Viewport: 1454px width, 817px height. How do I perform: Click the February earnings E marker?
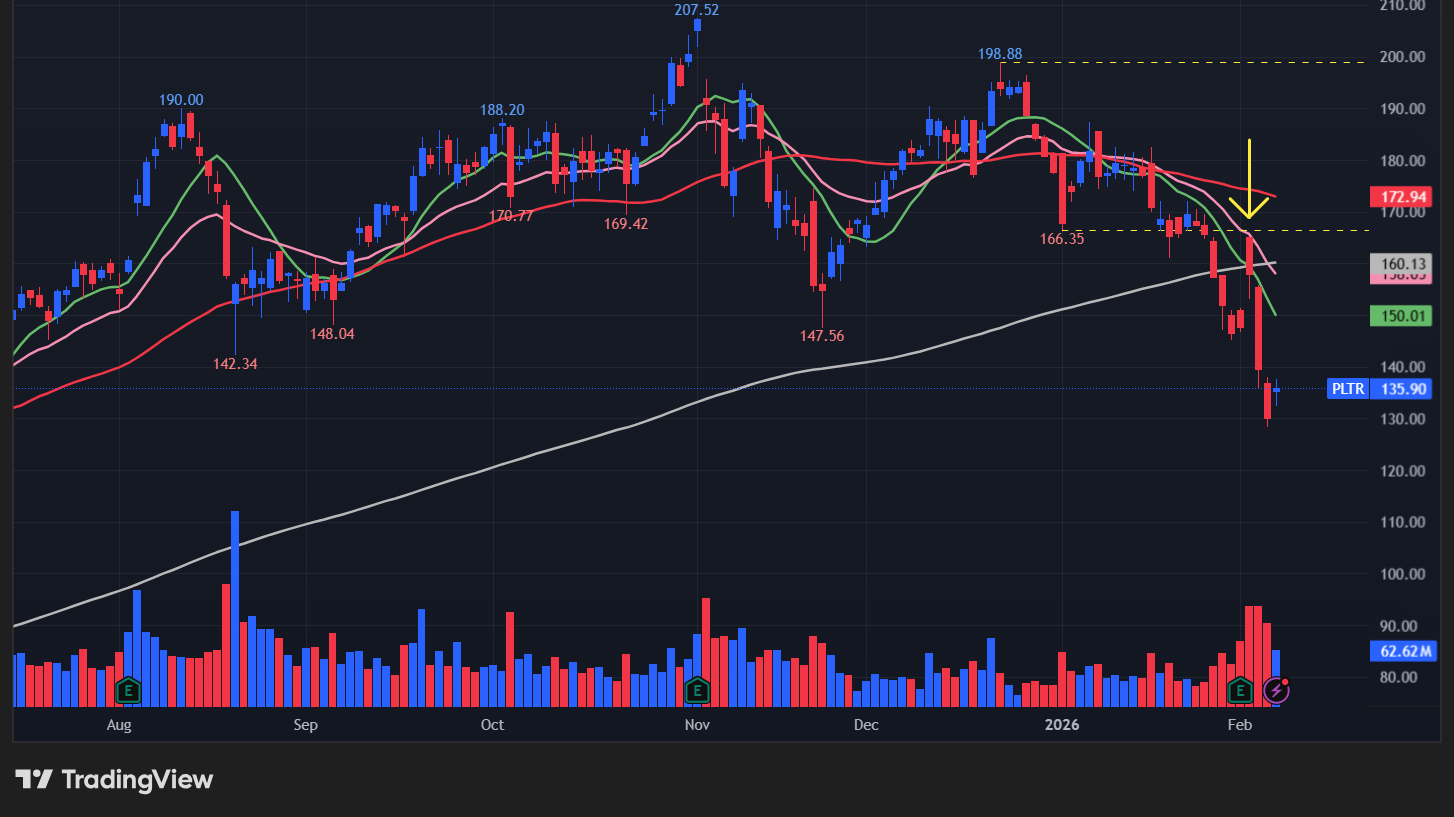(1241, 690)
